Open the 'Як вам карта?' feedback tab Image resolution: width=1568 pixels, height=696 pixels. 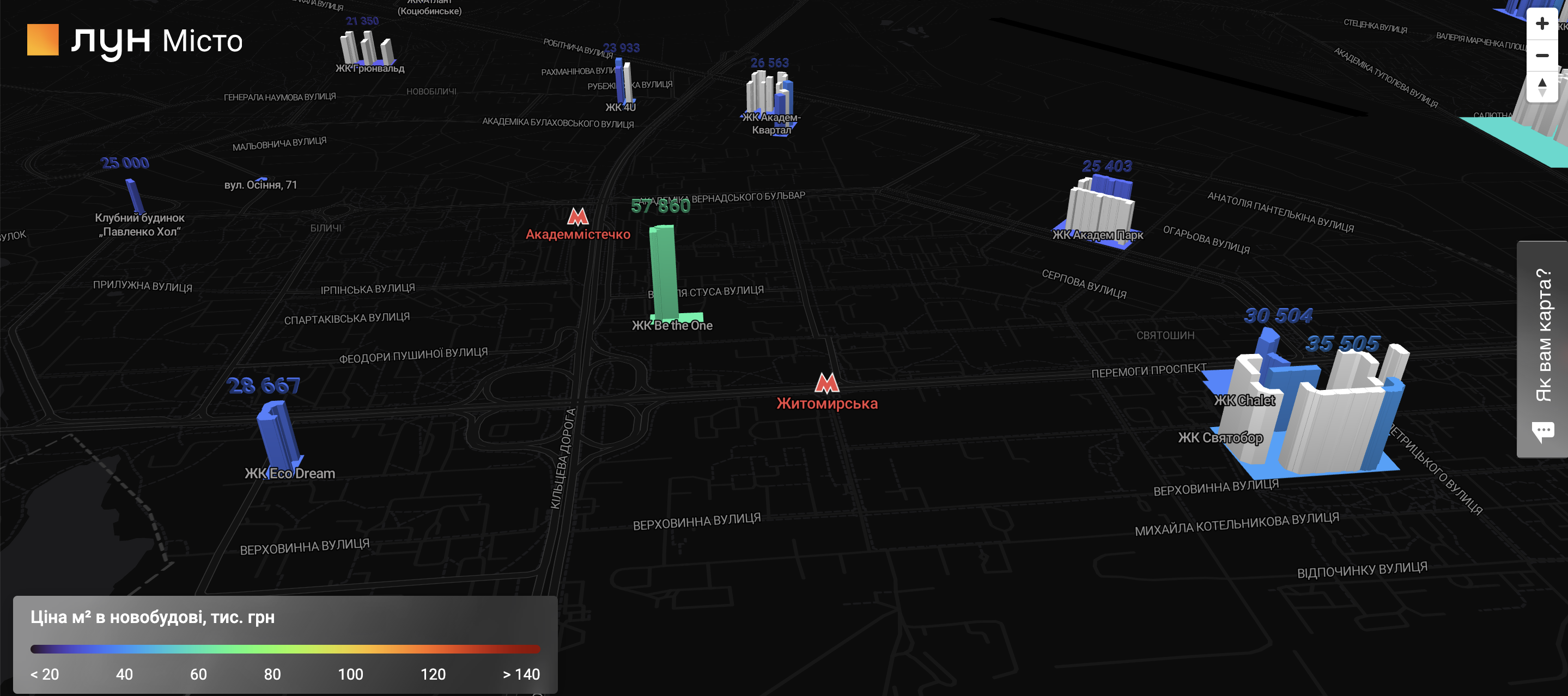[x=1543, y=334]
